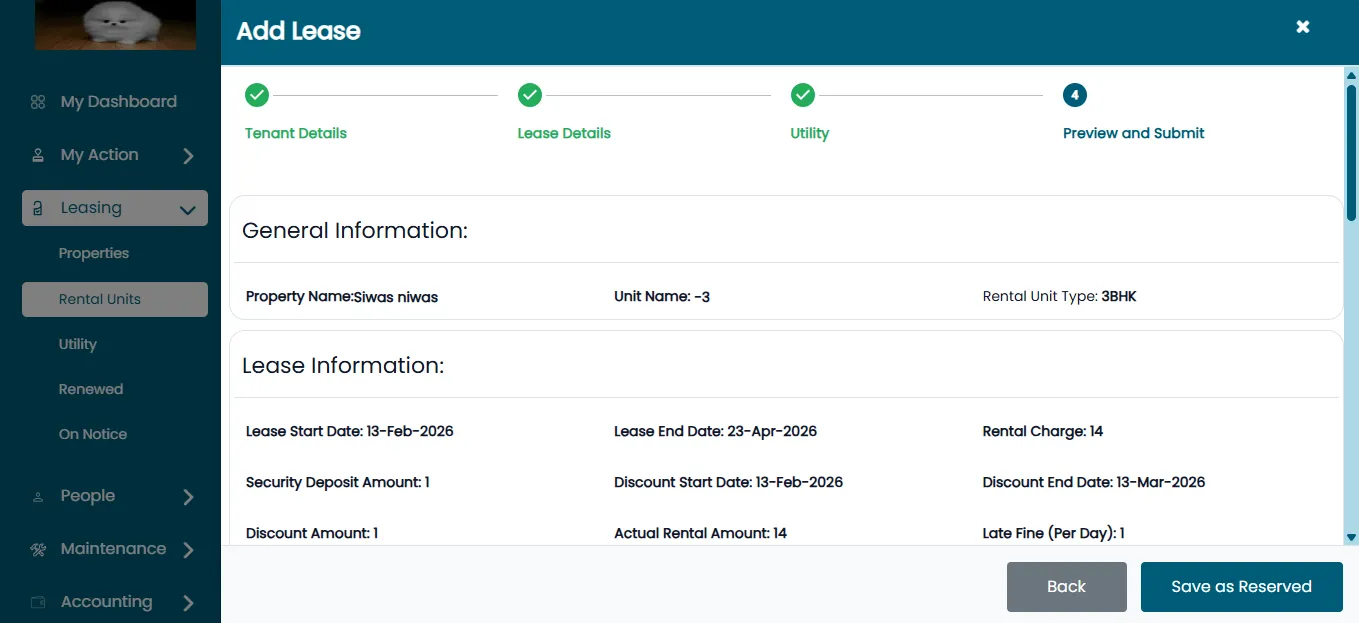
Task: Click the People sidebar icon
Action: (38, 496)
